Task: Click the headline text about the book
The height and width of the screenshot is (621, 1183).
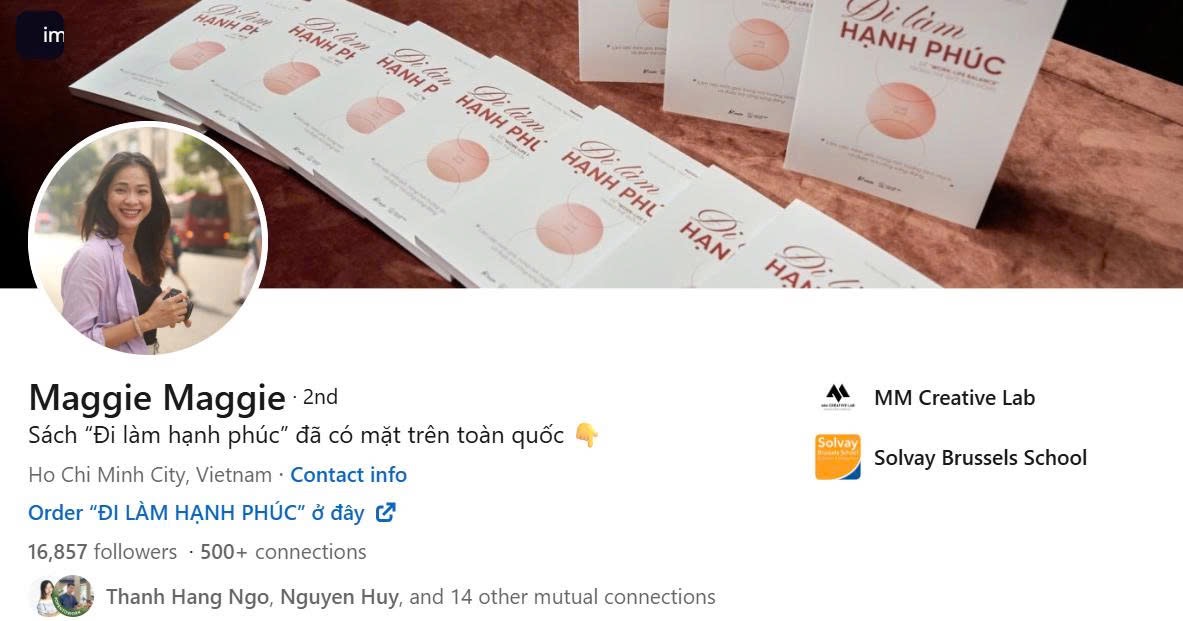Action: point(296,435)
